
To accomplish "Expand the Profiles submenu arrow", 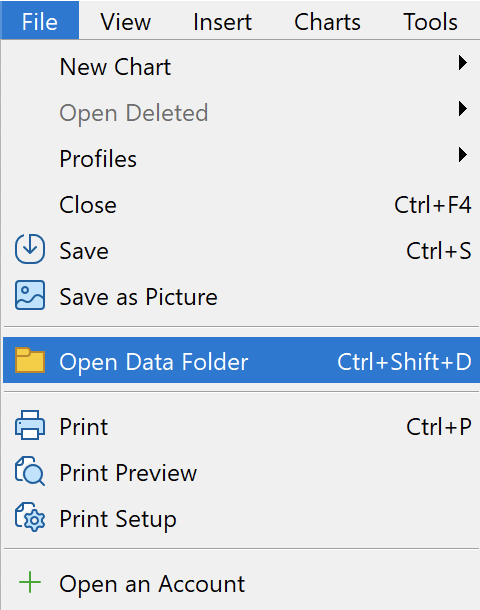I will pos(462,155).
